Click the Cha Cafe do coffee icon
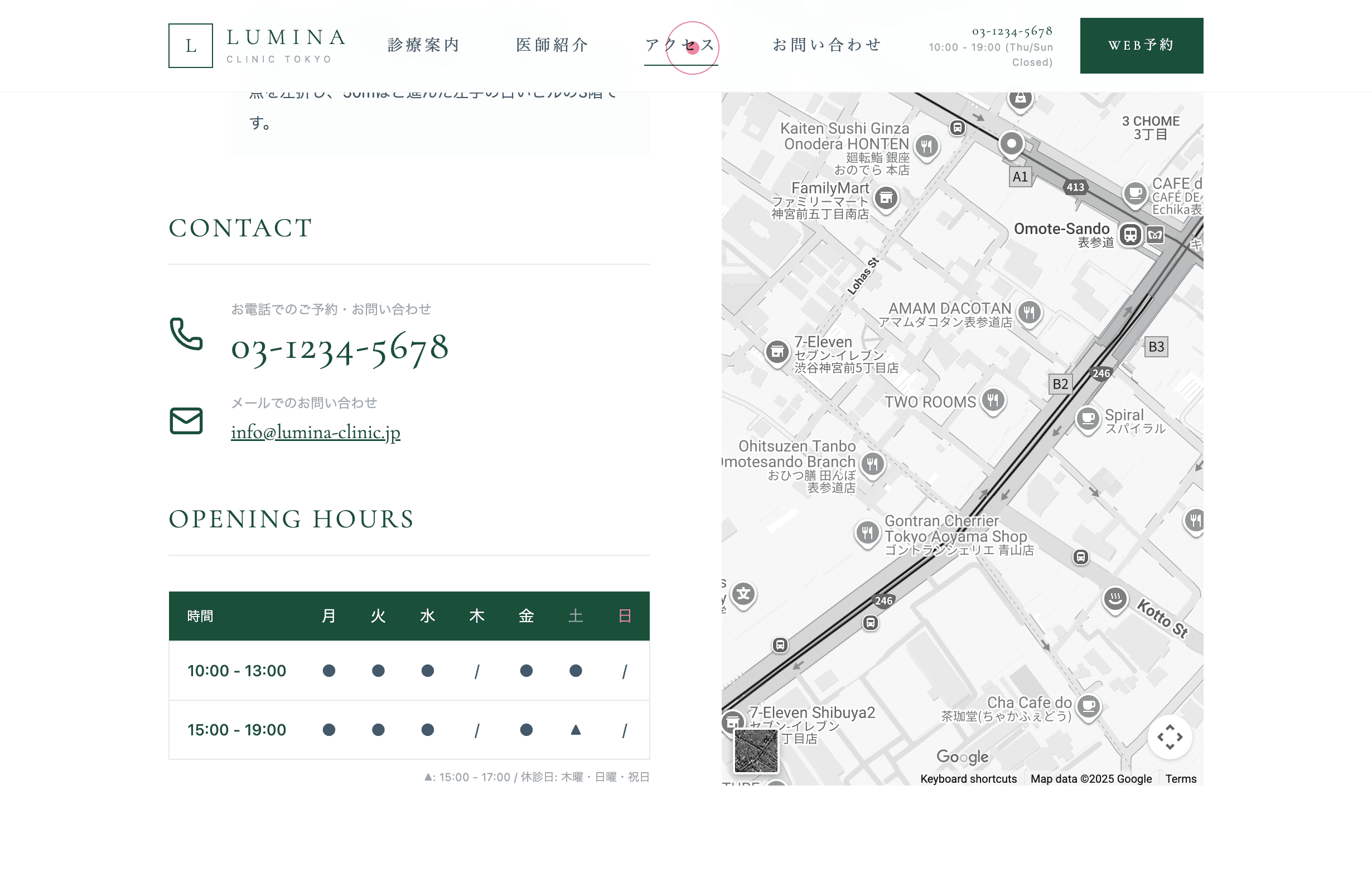This screenshot has width=1372, height=892. point(1088,705)
